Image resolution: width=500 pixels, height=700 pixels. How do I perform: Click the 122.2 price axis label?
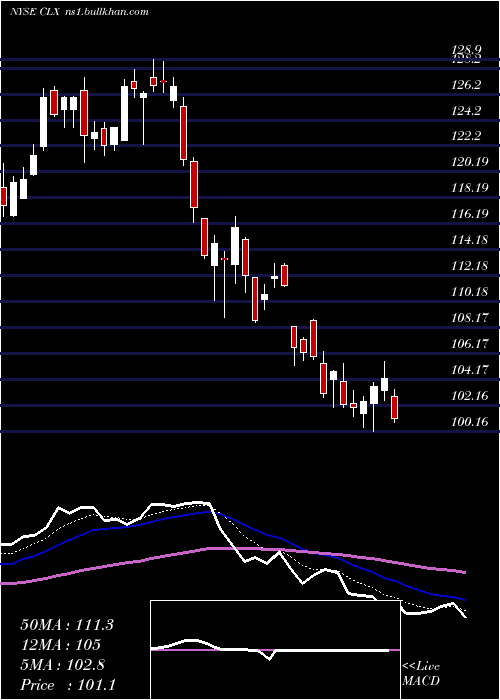pyautogui.click(x=466, y=136)
